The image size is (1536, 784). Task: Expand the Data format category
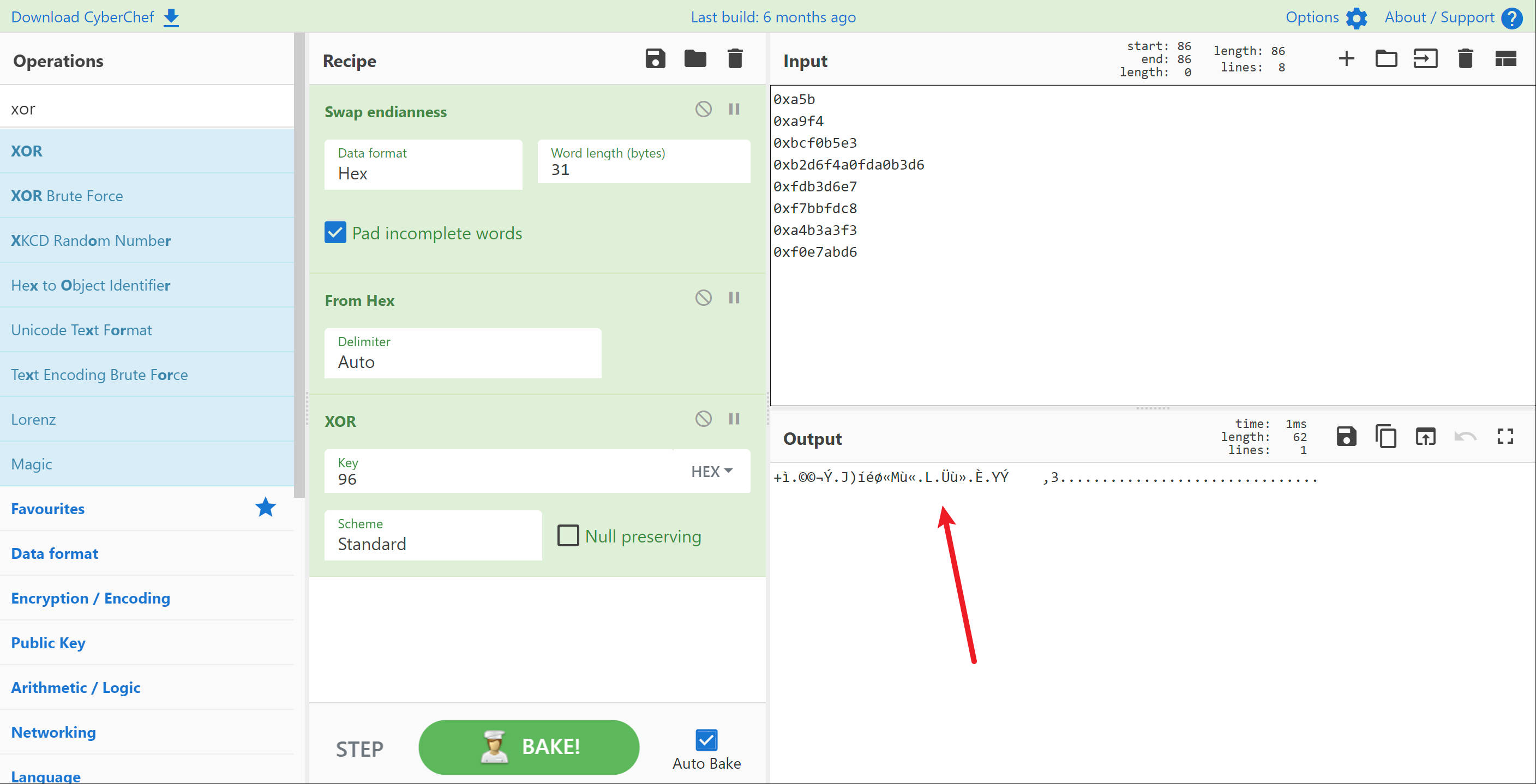pos(55,553)
